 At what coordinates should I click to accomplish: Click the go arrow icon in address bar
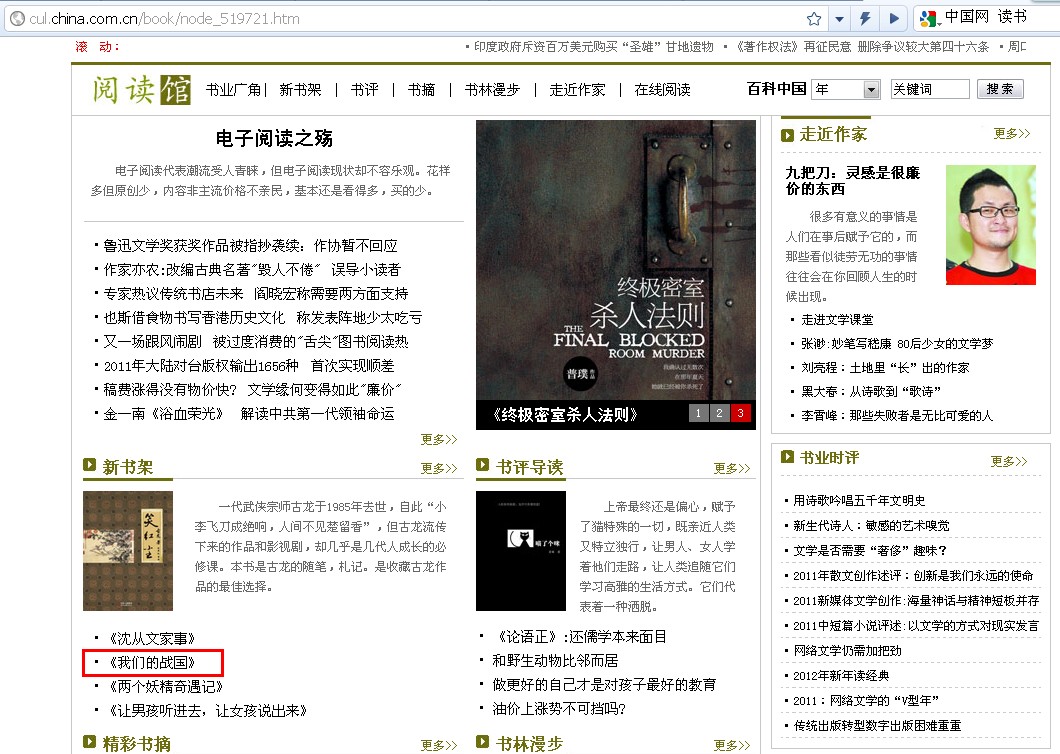(894, 19)
